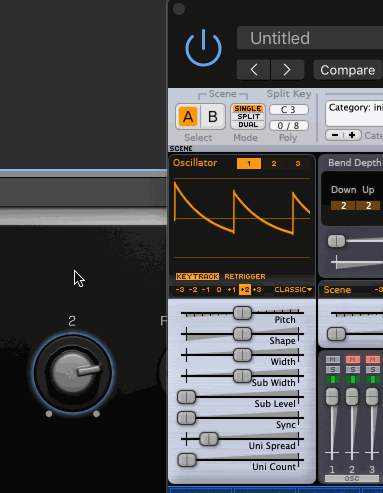Mute oscillator 3 in mixer
The image size is (383, 493).
(x=372, y=359)
